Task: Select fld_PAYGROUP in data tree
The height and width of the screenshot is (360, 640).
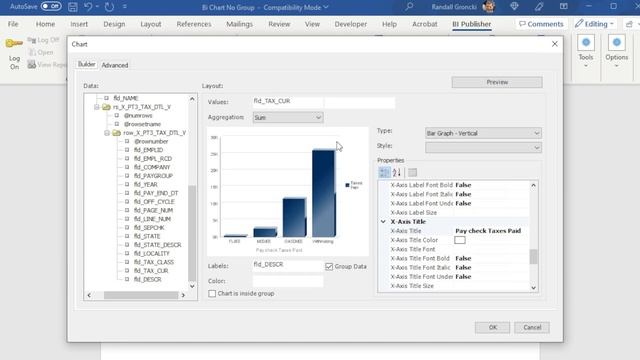Action: [153, 176]
